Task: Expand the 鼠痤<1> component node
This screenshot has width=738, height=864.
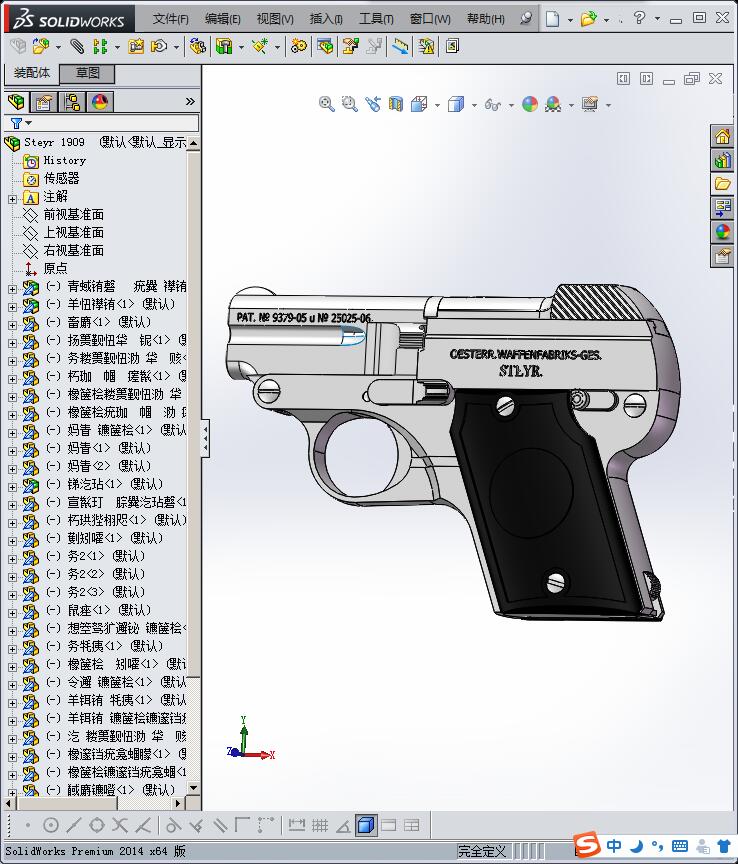Action: pyautogui.click(x=12, y=613)
